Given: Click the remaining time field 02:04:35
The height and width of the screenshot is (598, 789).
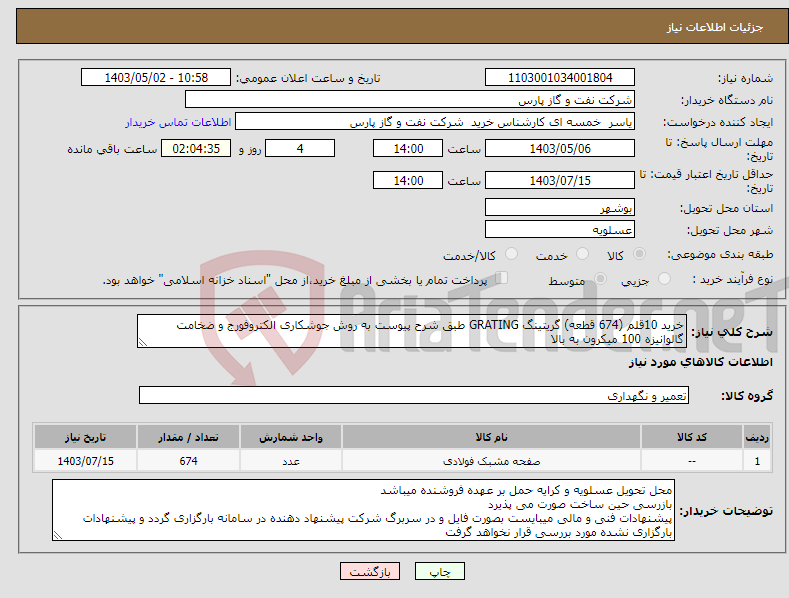Looking at the screenshot, I should (x=196, y=148).
